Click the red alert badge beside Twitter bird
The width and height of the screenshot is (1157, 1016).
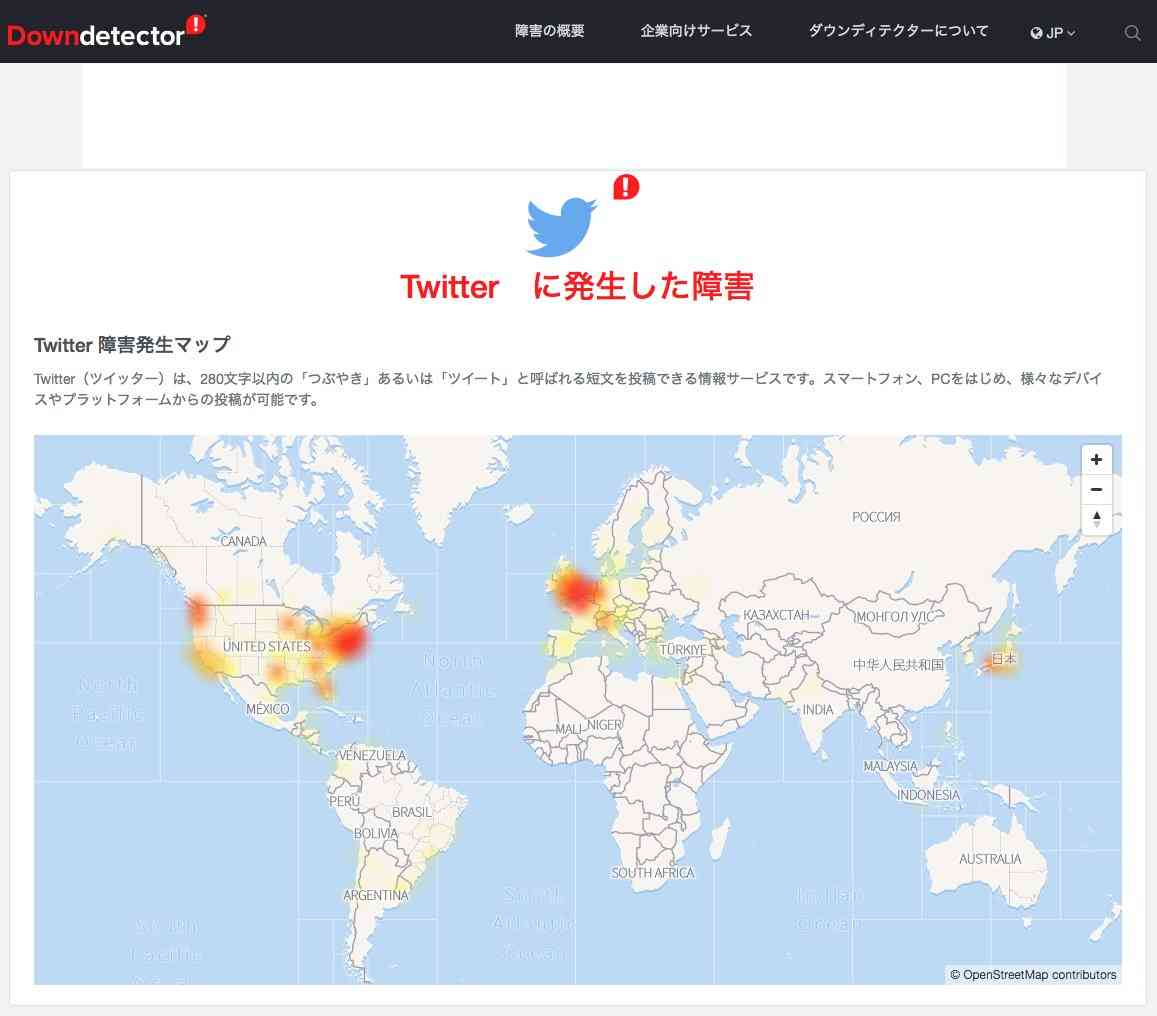[x=626, y=187]
